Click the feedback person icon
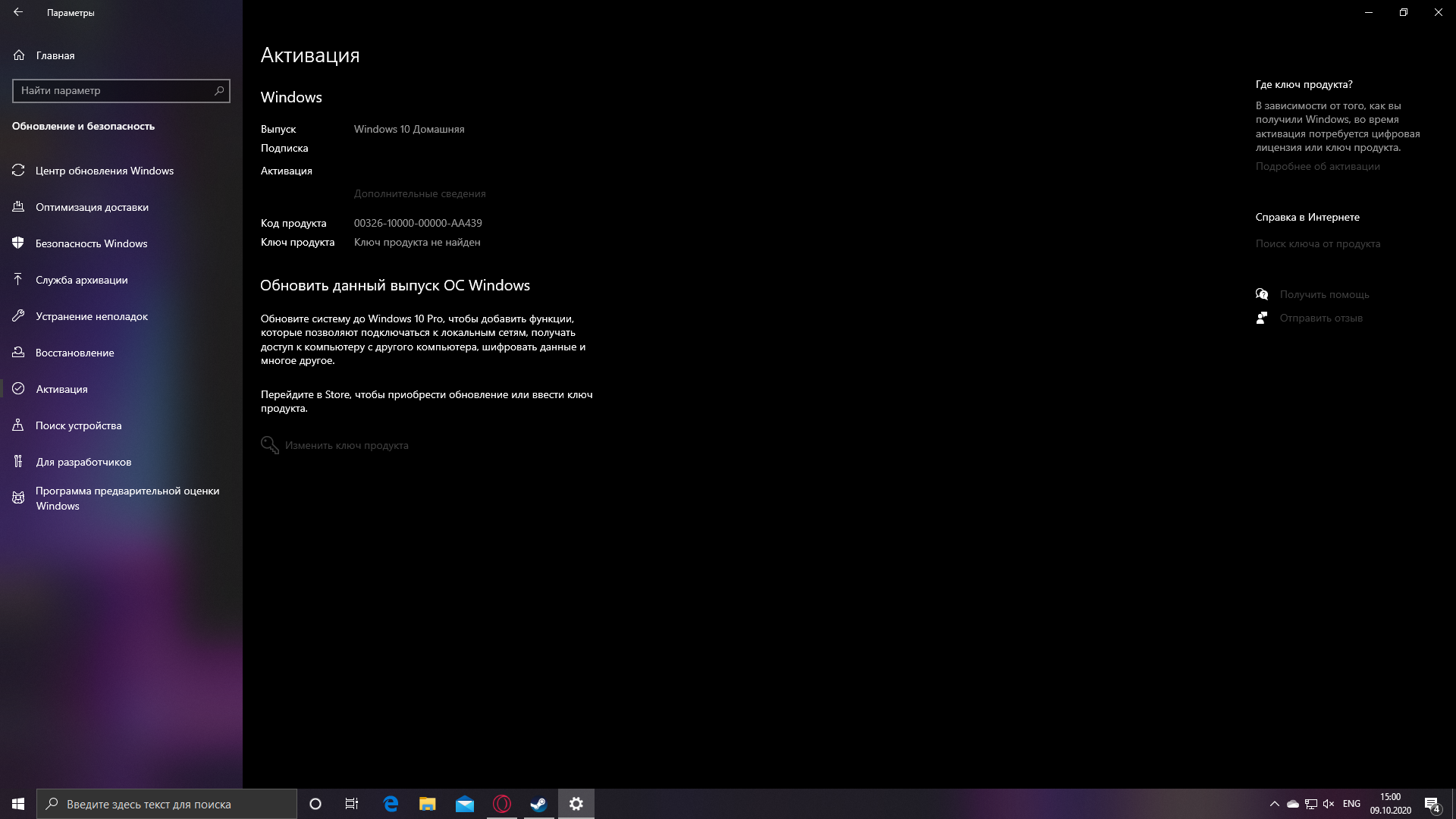Image resolution: width=1456 pixels, height=819 pixels. tap(1262, 318)
